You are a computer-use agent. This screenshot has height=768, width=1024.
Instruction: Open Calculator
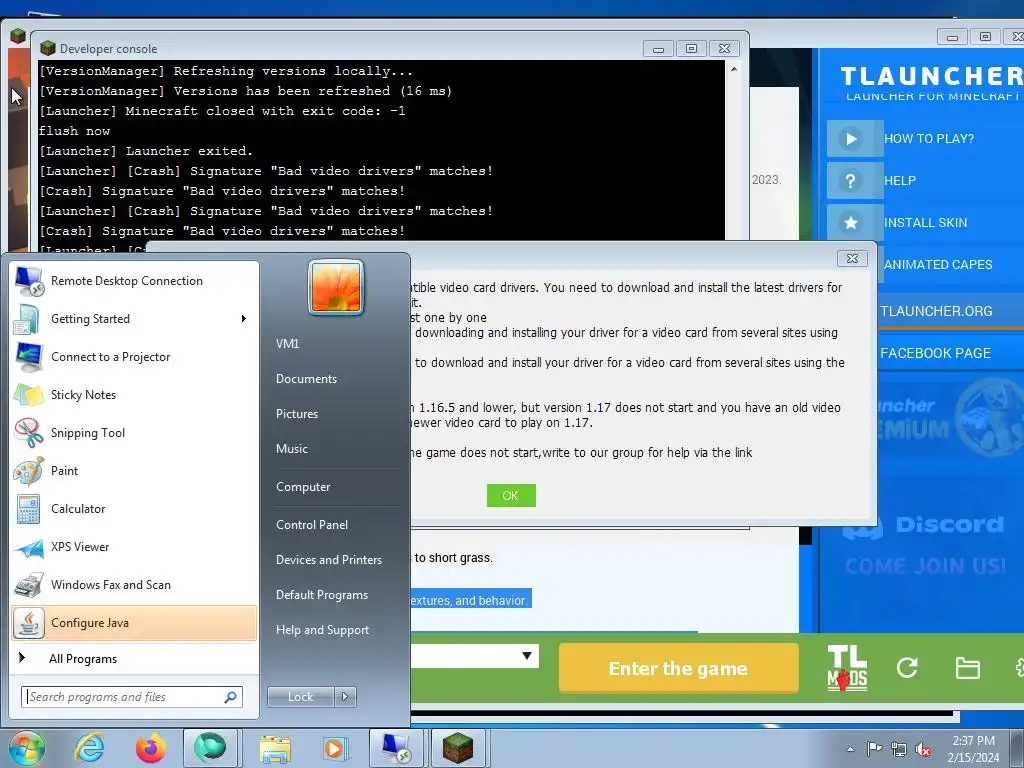tap(134, 508)
